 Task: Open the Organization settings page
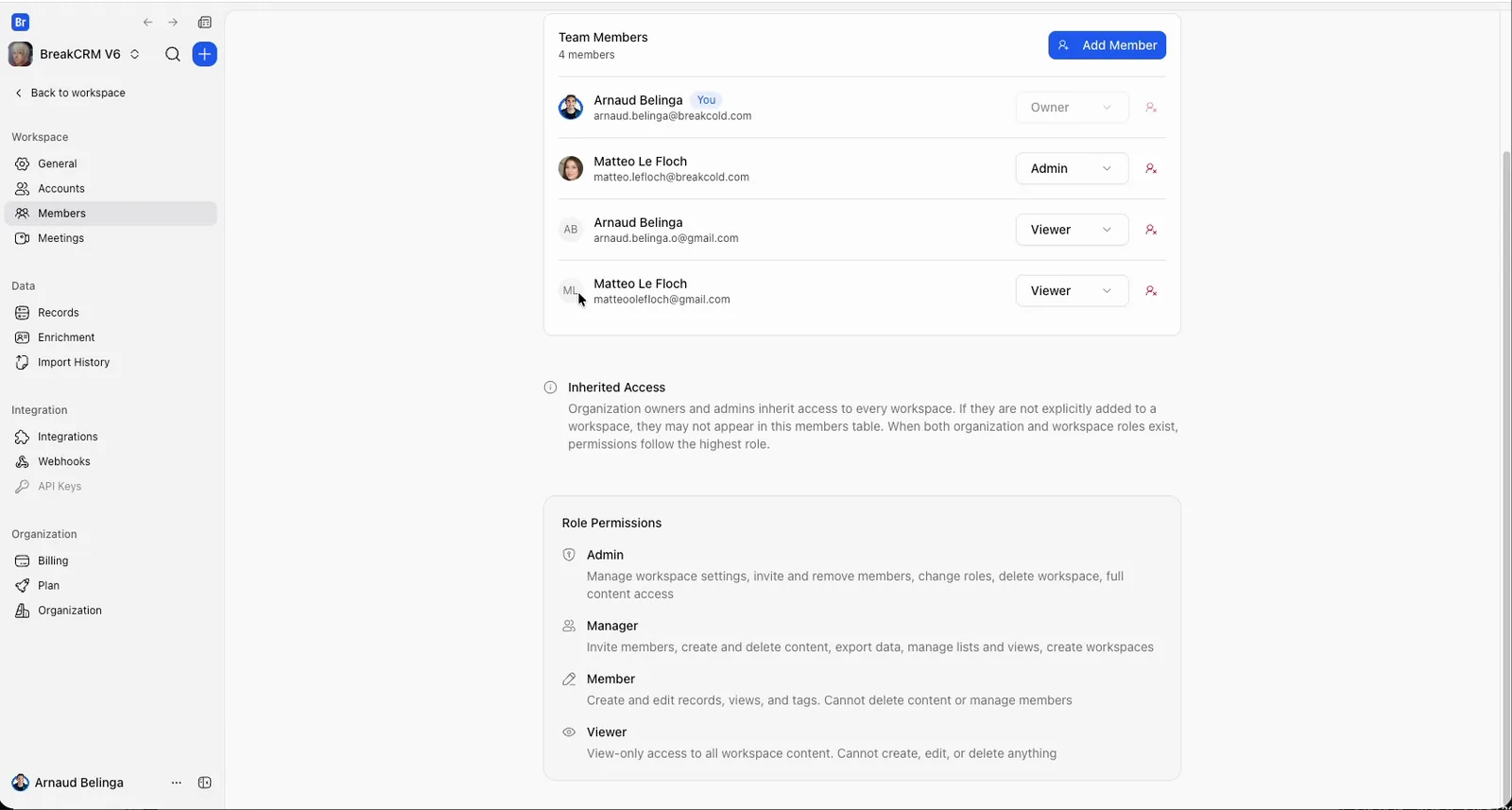click(x=111, y=611)
